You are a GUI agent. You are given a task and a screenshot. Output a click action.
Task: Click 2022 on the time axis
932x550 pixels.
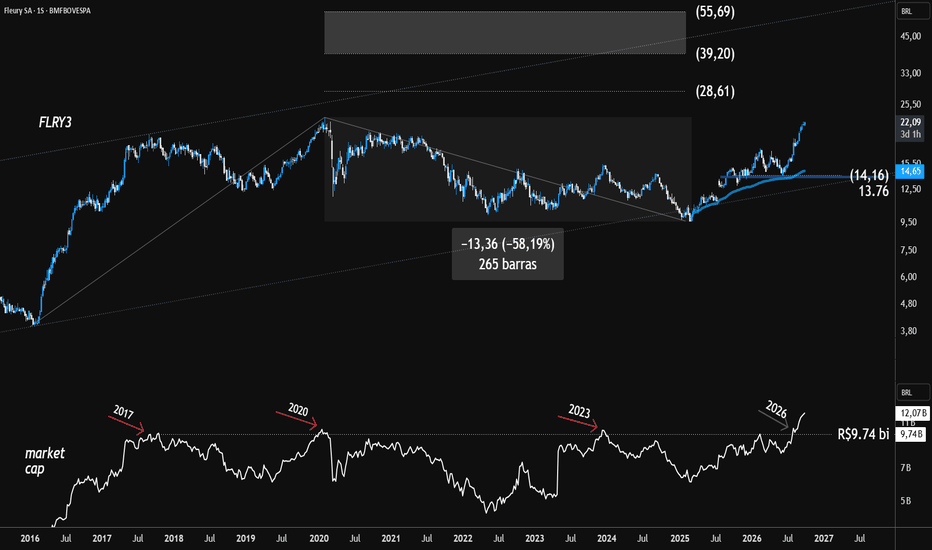[463, 539]
